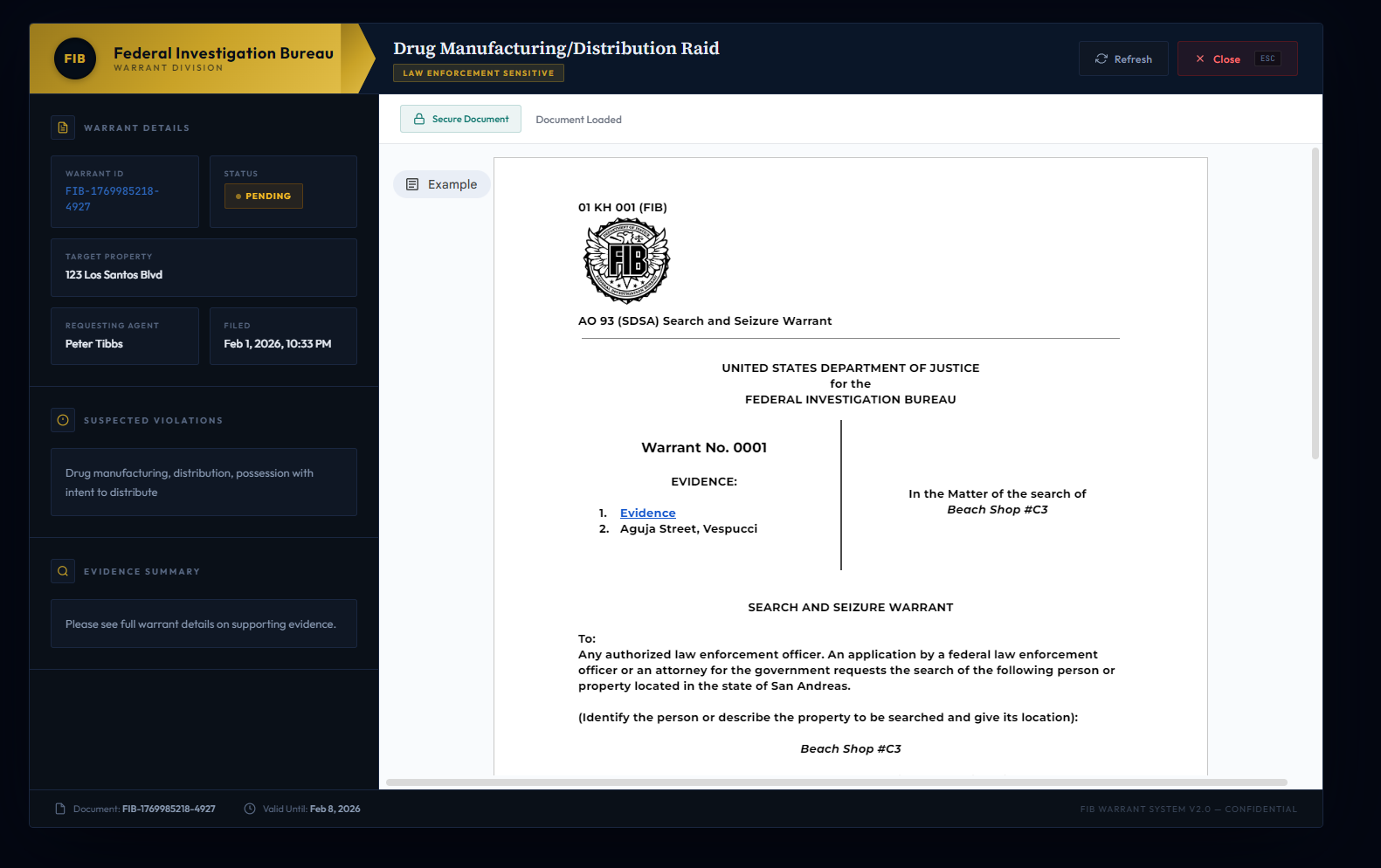
Task: Click target property 123 Los Santos Blvd
Action: click(114, 275)
